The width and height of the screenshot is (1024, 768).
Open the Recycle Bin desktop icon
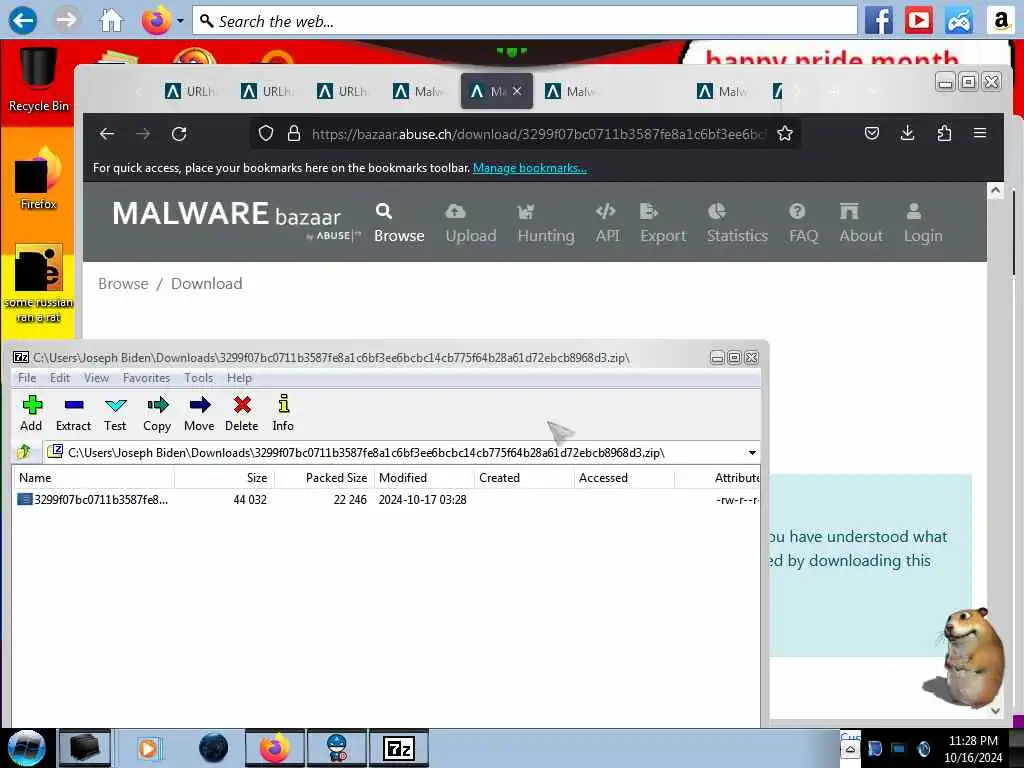[x=39, y=80]
